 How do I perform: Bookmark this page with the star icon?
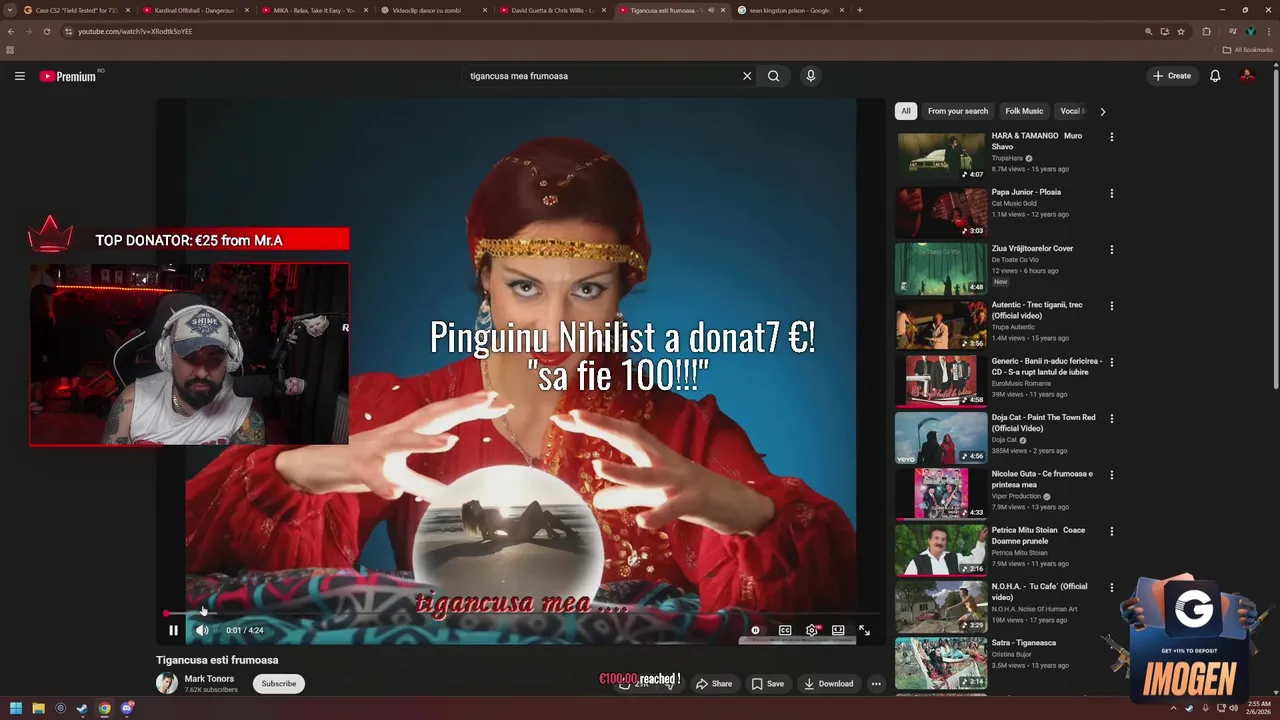pos(1181,31)
